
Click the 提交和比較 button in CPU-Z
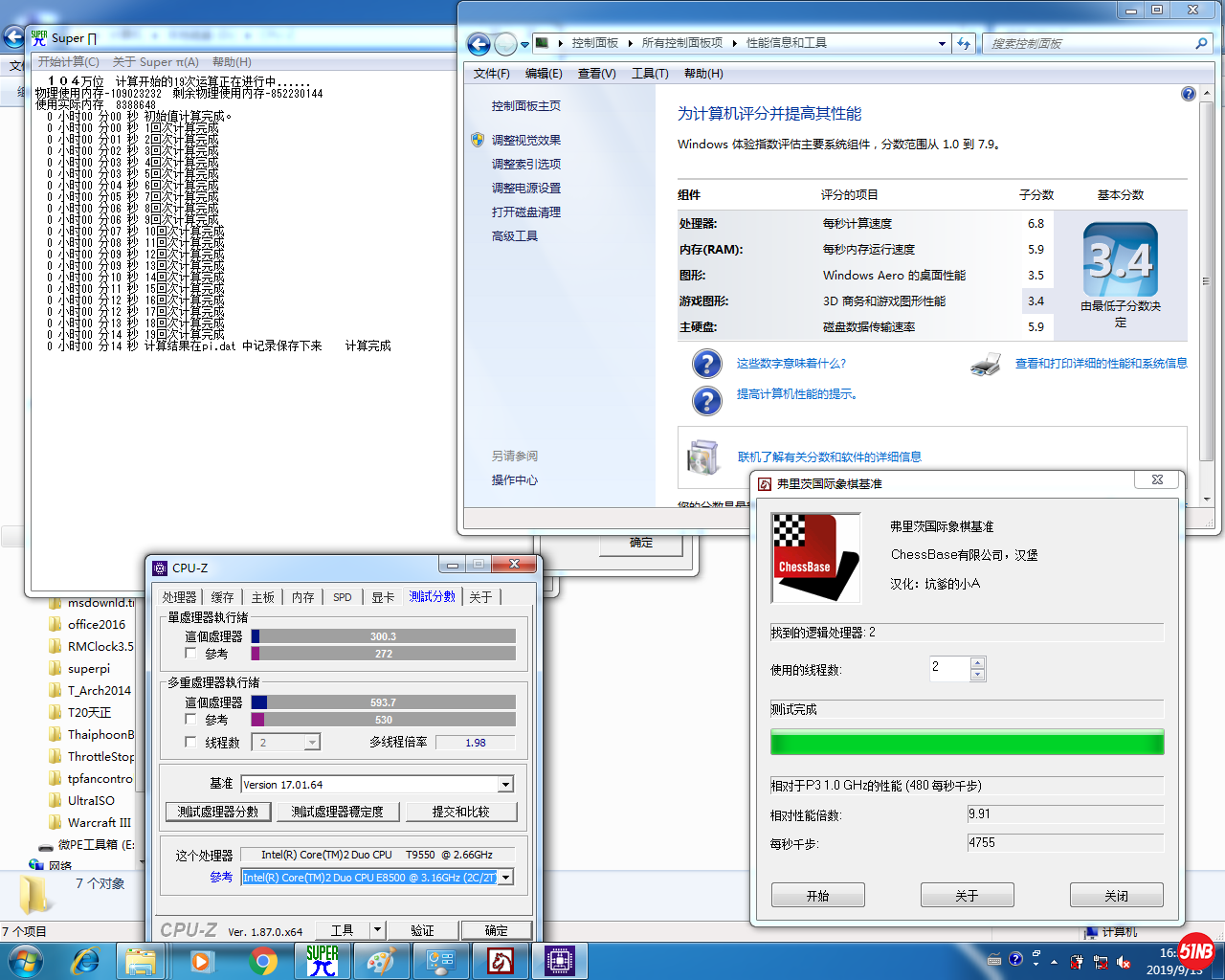tap(461, 812)
